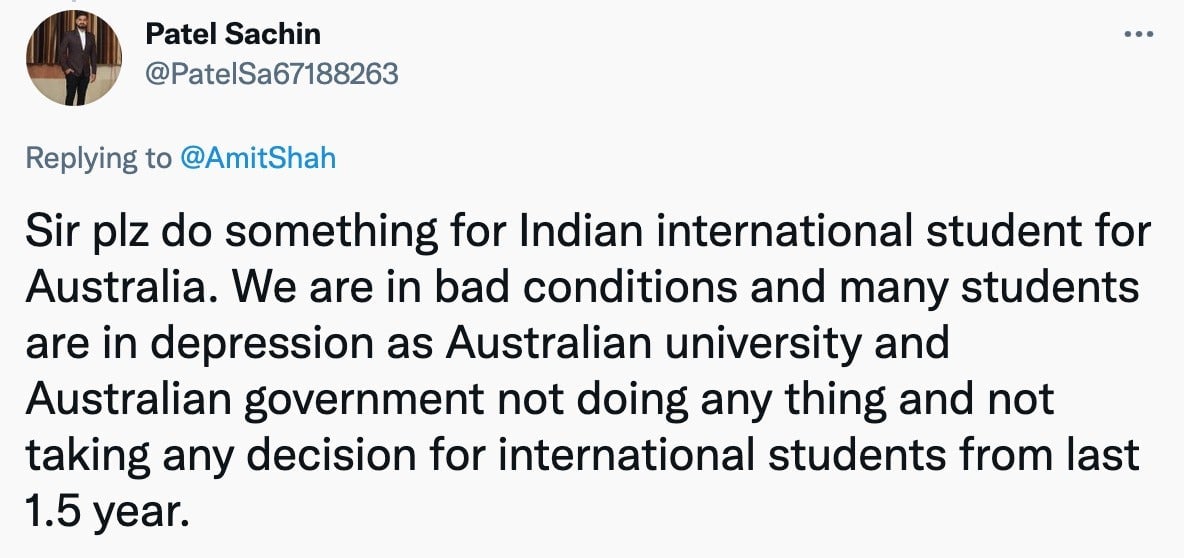This screenshot has height=558, width=1184.
Task: Click the word 'Sir' starting the tweet
Action: point(48,233)
